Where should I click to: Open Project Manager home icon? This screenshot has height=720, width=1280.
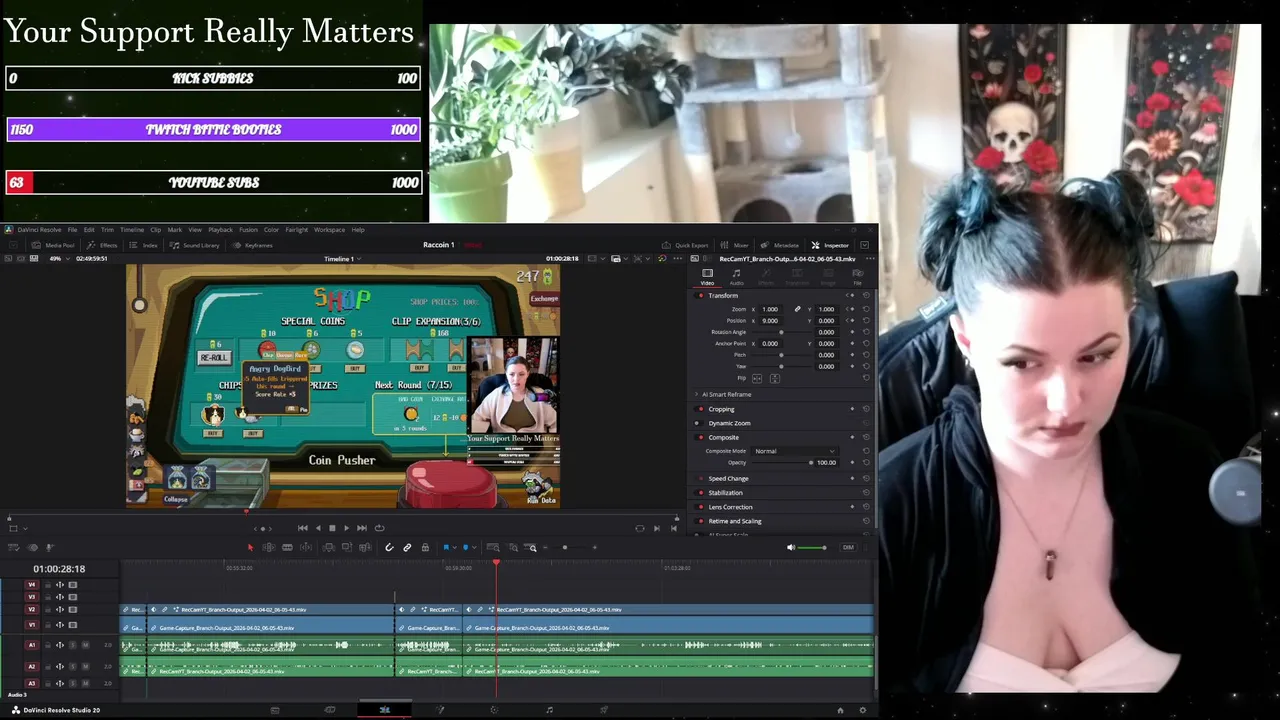tap(840, 710)
